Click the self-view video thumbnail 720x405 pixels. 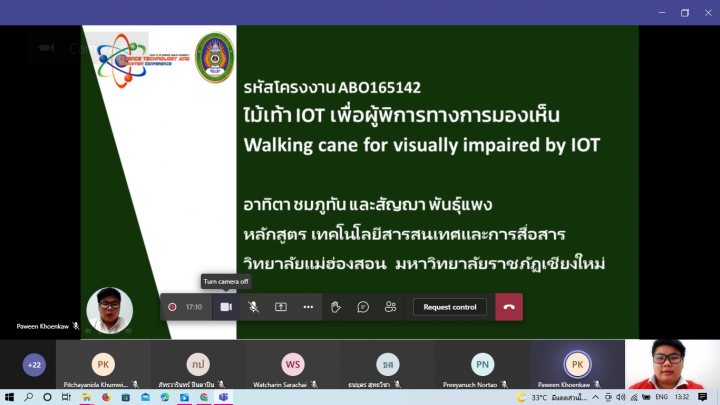(672, 365)
